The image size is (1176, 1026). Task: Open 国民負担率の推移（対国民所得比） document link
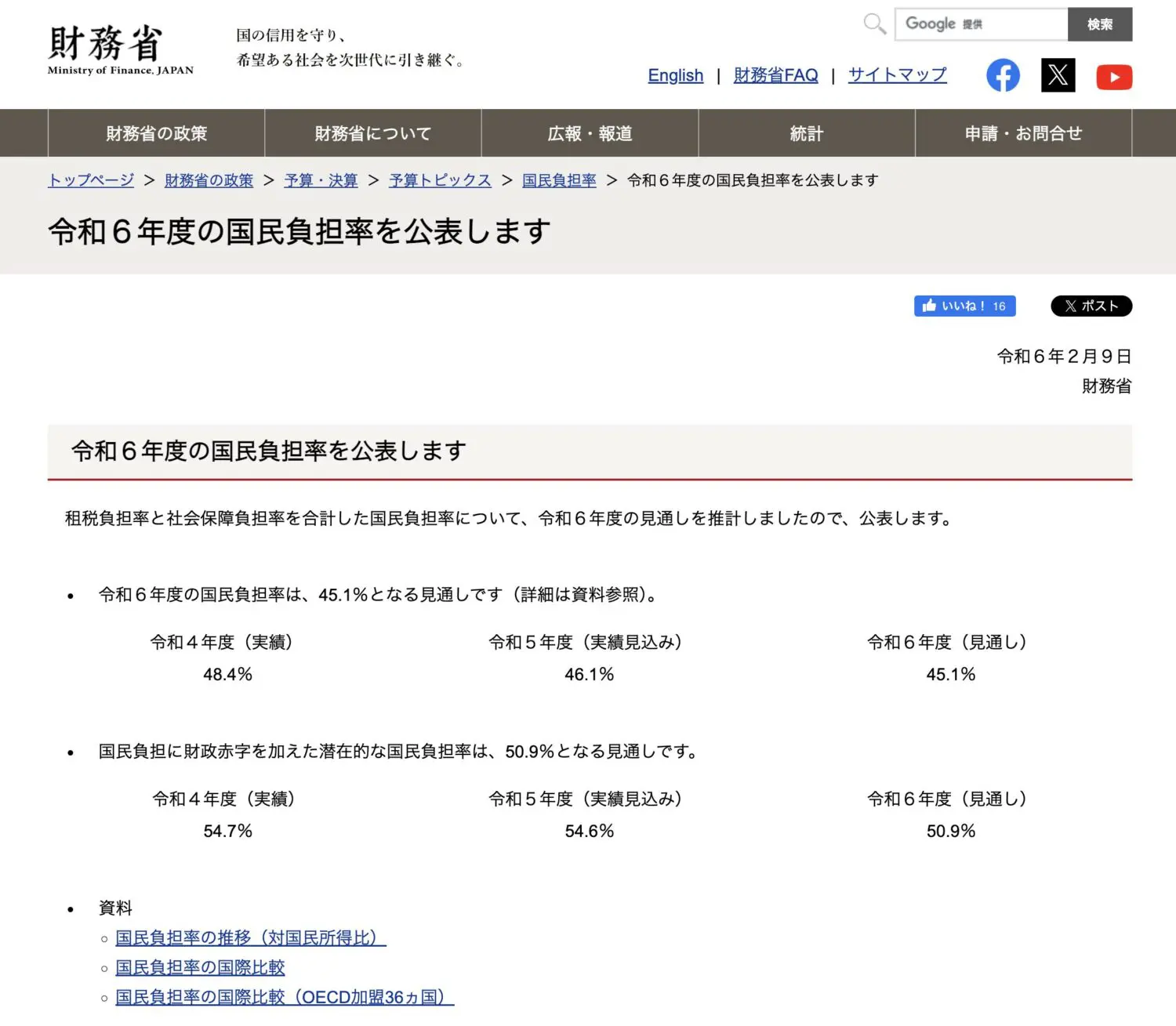[250, 937]
